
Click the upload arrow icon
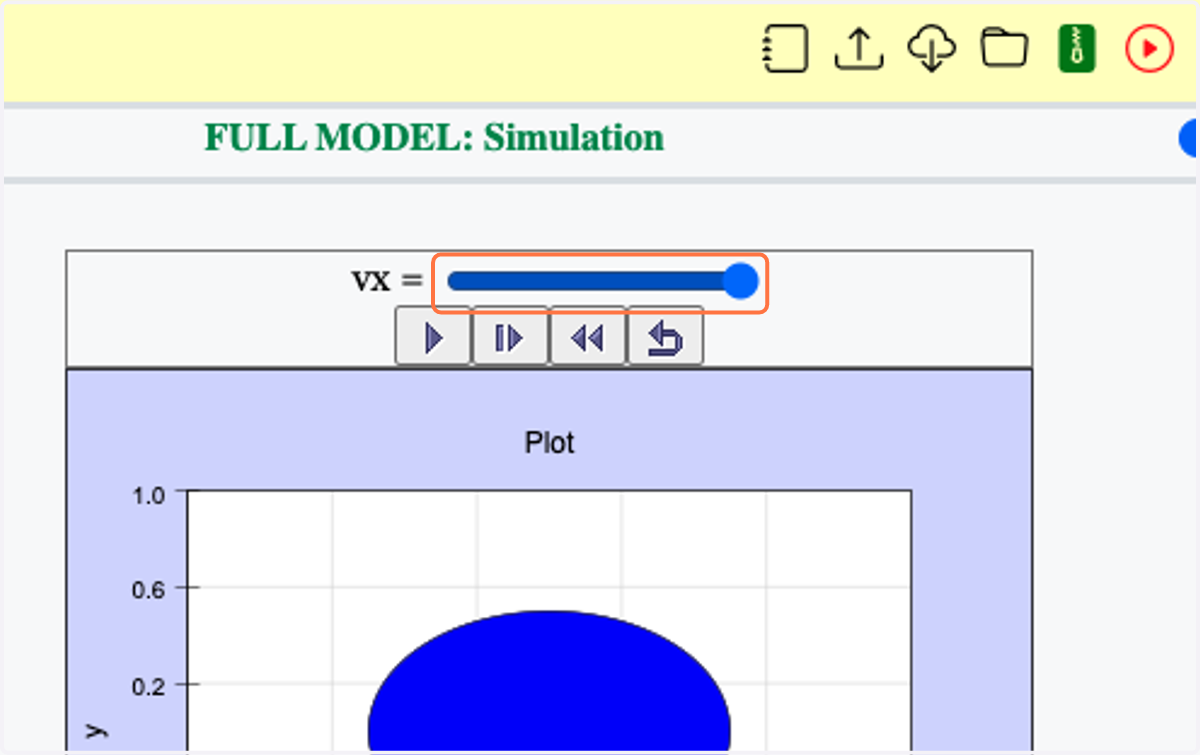(858, 48)
